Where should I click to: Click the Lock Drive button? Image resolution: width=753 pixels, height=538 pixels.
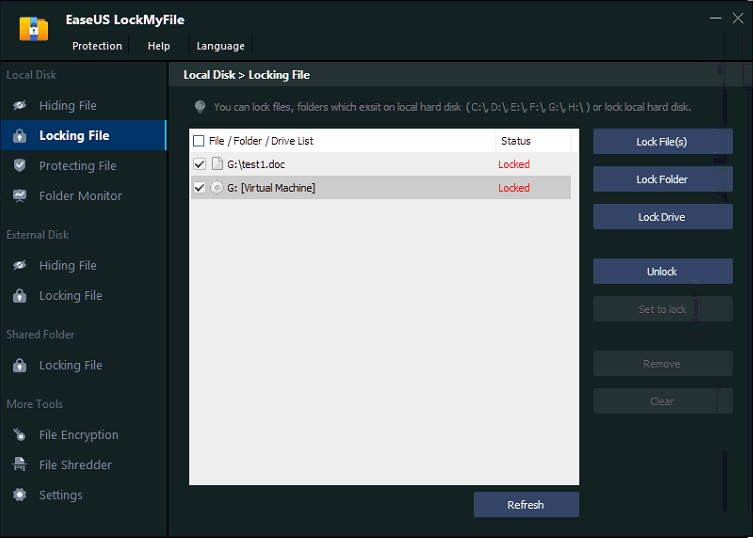[x=663, y=217]
